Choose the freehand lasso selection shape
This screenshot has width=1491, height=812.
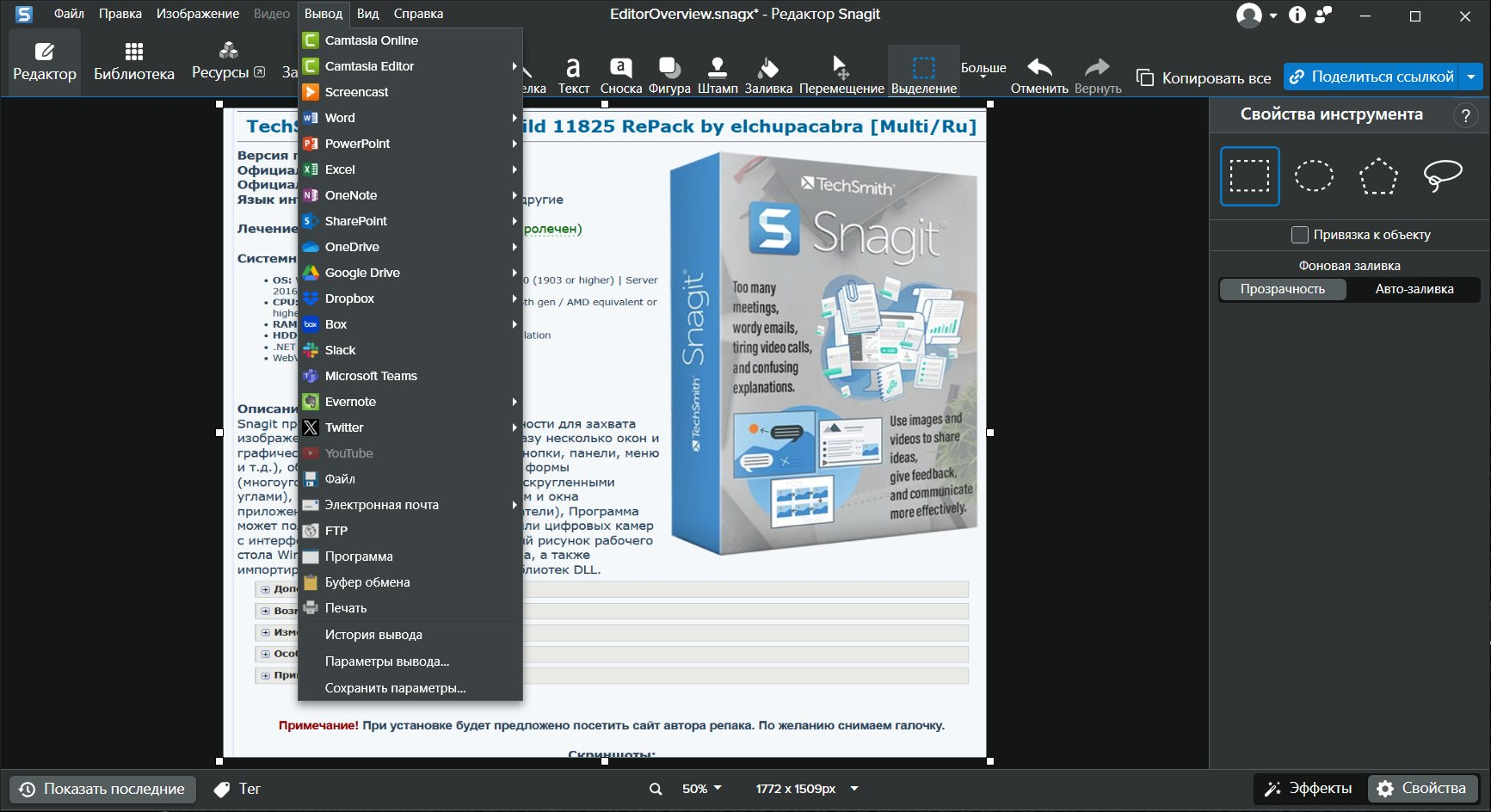[x=1443, y=176]
